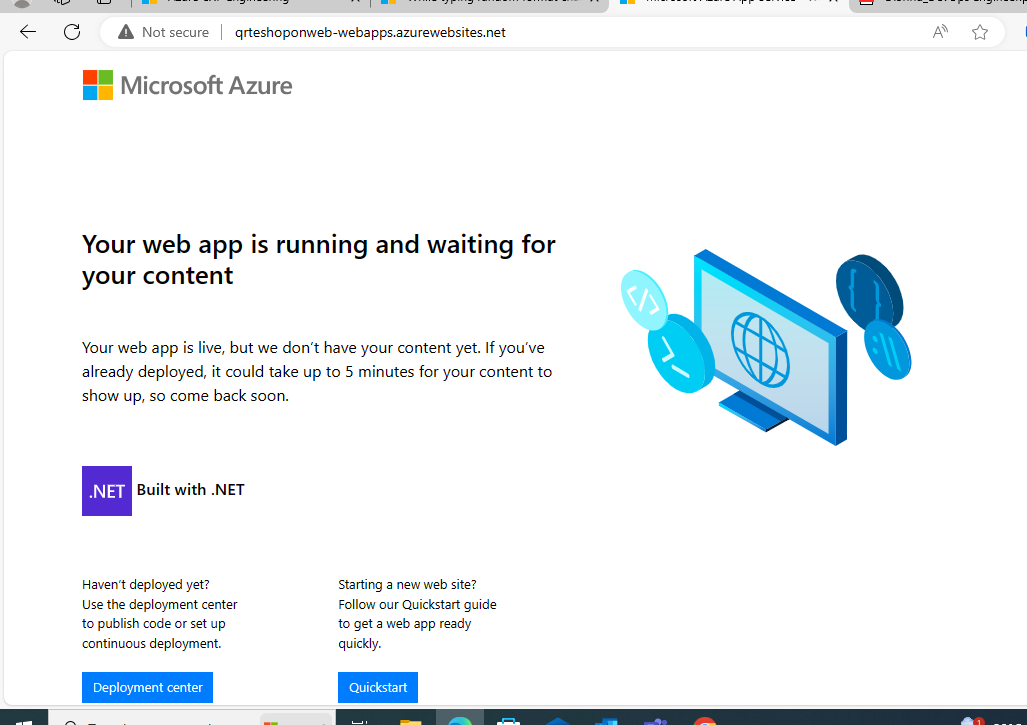Open the Deployment center
1027x725 pixels.
click(x=147, y=687)
